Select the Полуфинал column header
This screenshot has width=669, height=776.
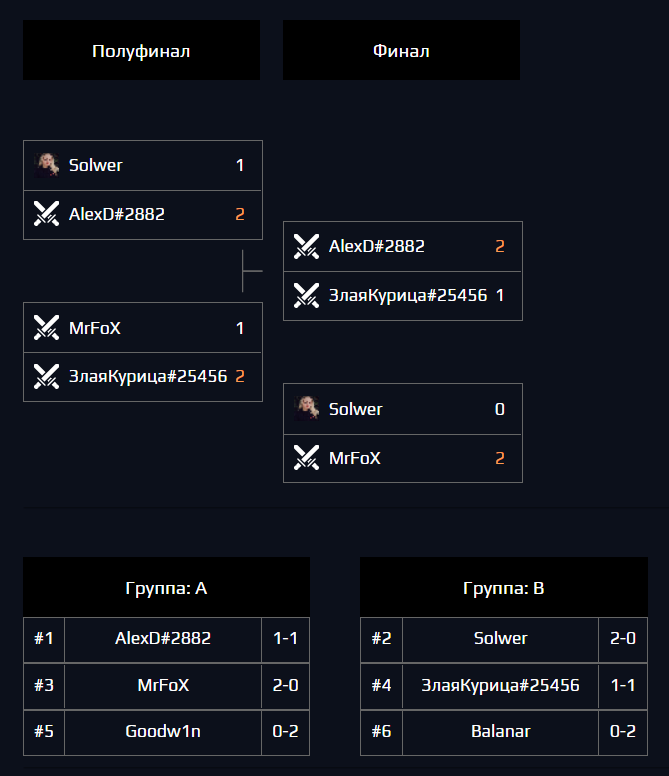point(141,51)
